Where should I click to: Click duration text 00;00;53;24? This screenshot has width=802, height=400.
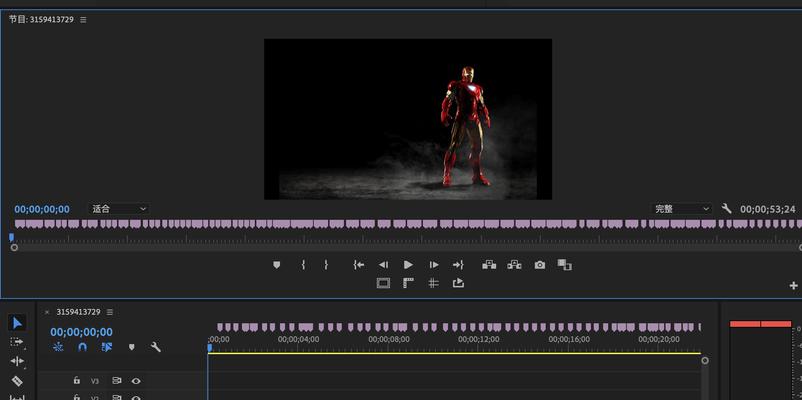click(768, 209)
